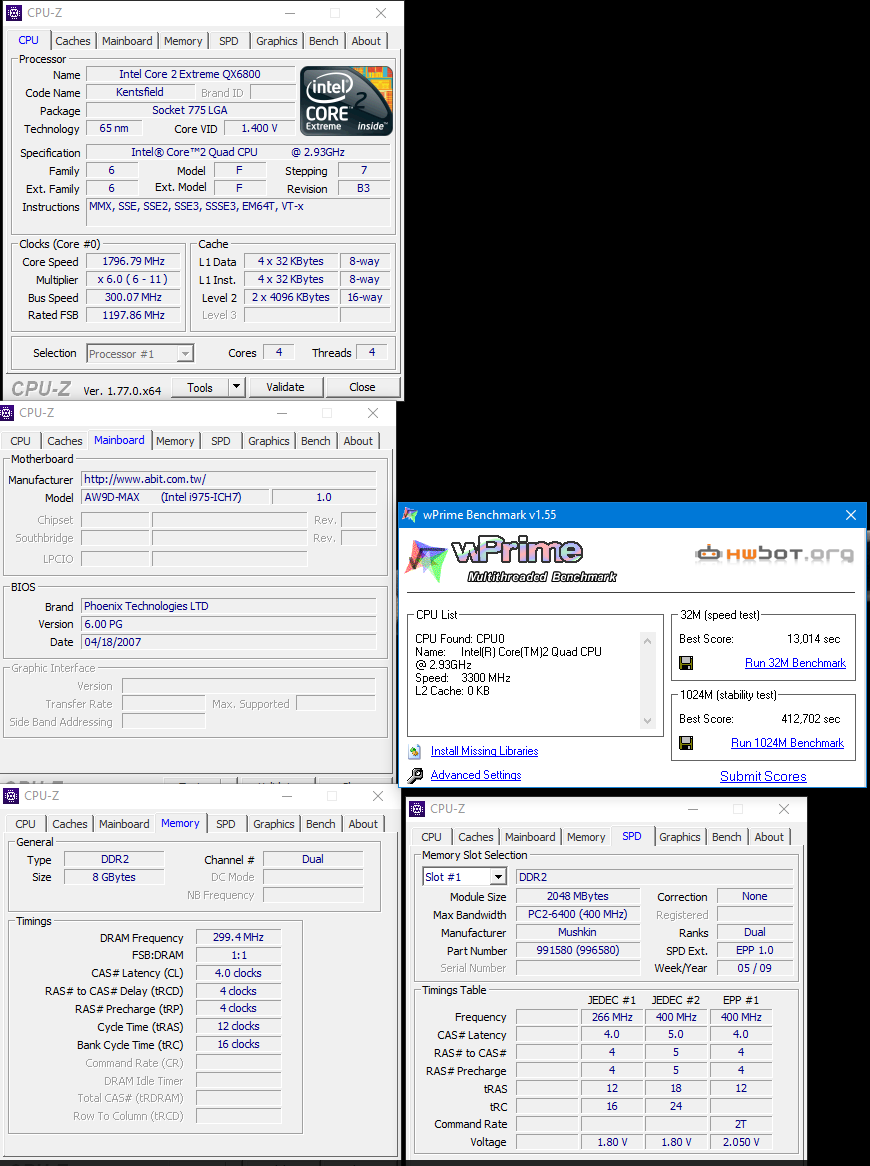Image resolution: width=870 pixels, height=1166 pixels.
Task: Click the wPrime Multithreaded Benchmark logo
Action: click(512, 559)
